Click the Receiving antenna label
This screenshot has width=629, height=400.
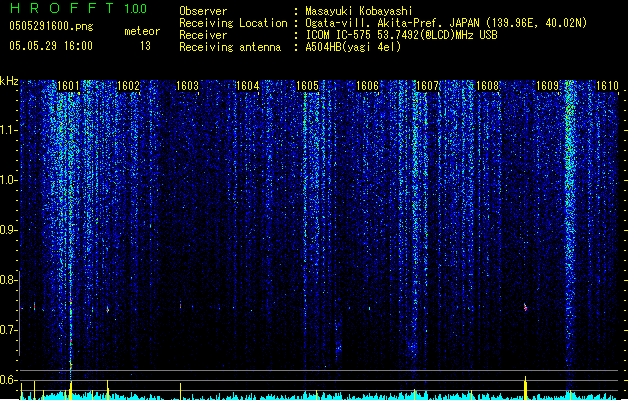[230, 47]
